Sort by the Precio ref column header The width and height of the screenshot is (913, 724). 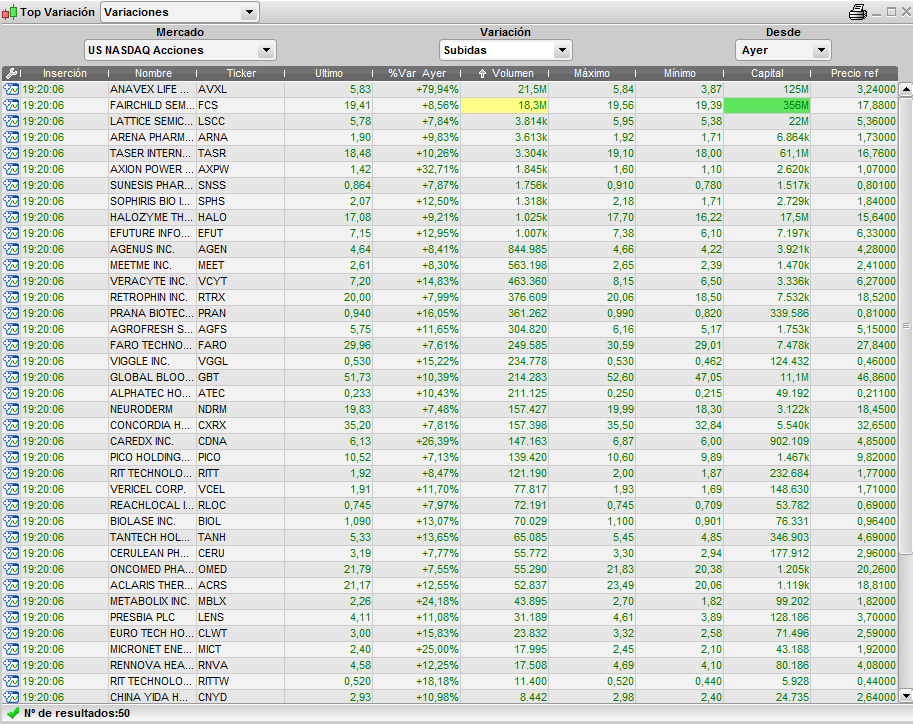(x=854, y=73)
